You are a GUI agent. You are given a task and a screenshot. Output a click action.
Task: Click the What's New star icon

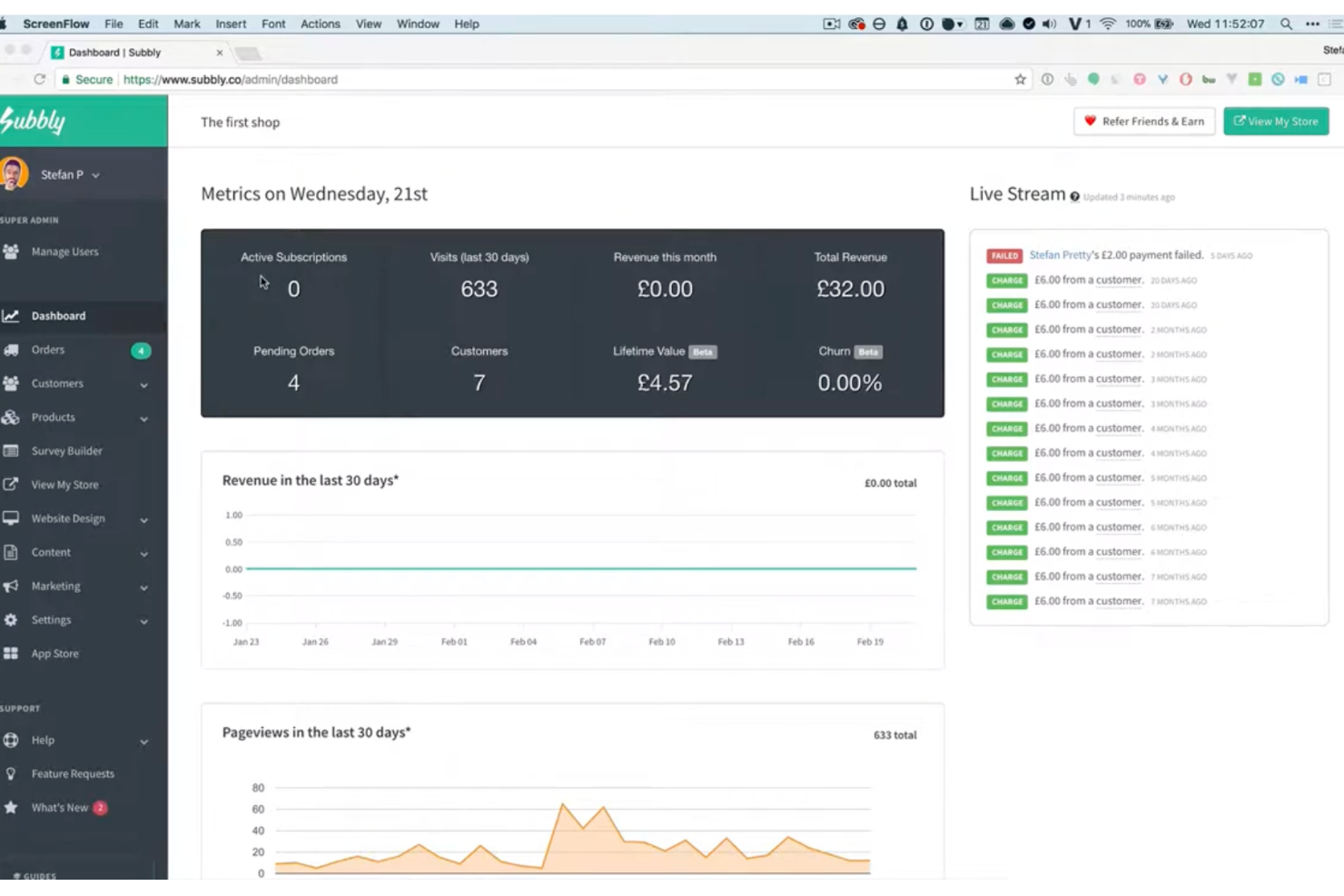[11, 808]
